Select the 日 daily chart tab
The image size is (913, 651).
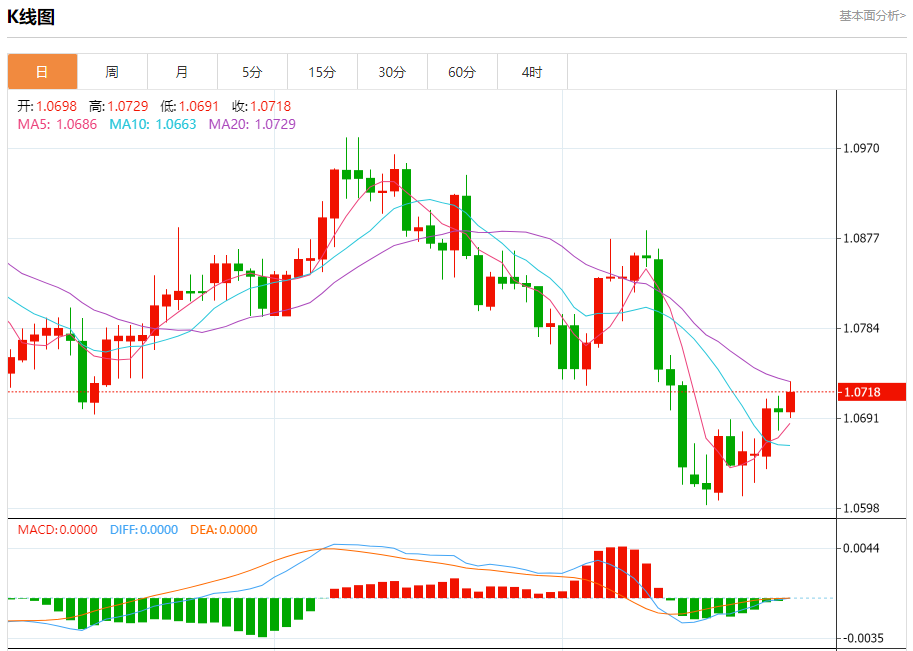click(43, 72)
